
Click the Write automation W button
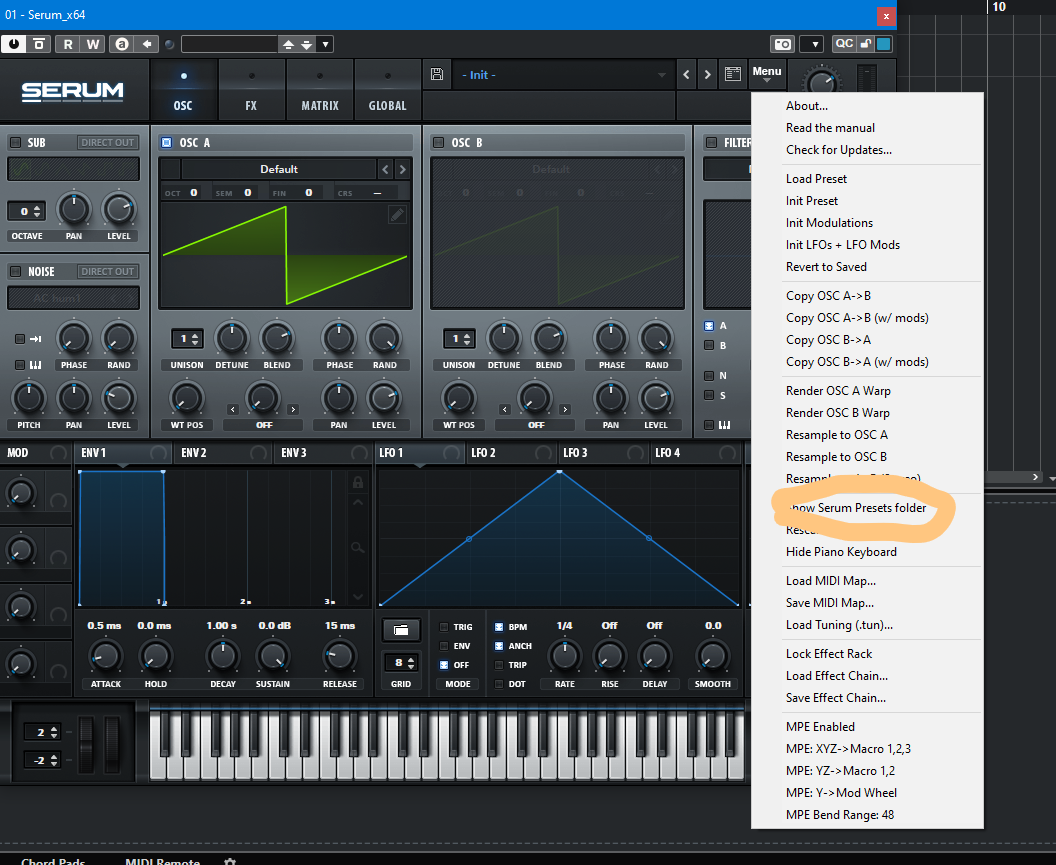(93, 44)
